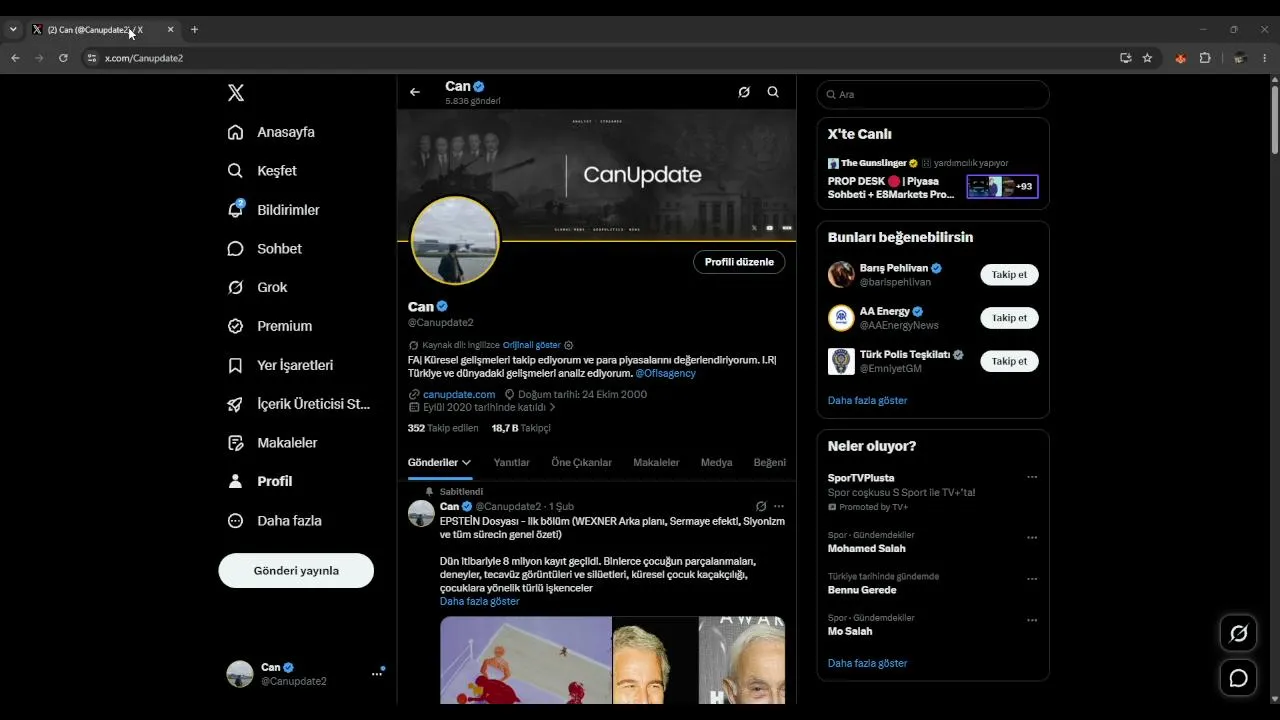Click the Grok icon on the pinned post

tap(761, 507)
